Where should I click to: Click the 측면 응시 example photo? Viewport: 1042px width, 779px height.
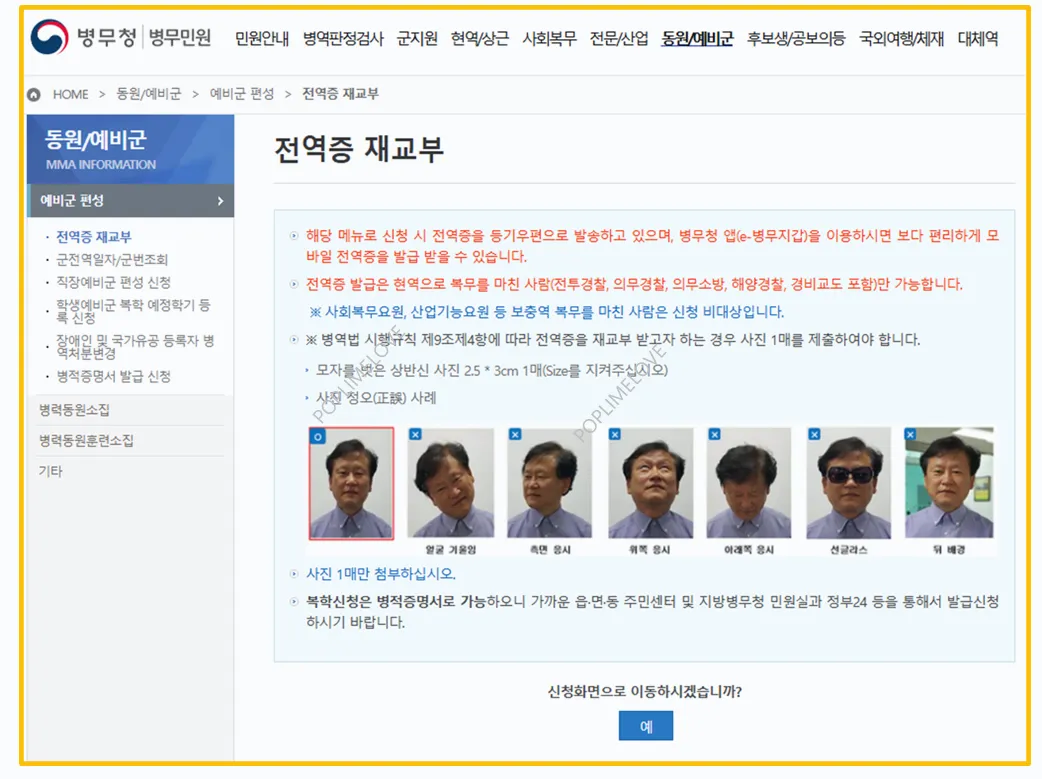(x=550, y=483)
